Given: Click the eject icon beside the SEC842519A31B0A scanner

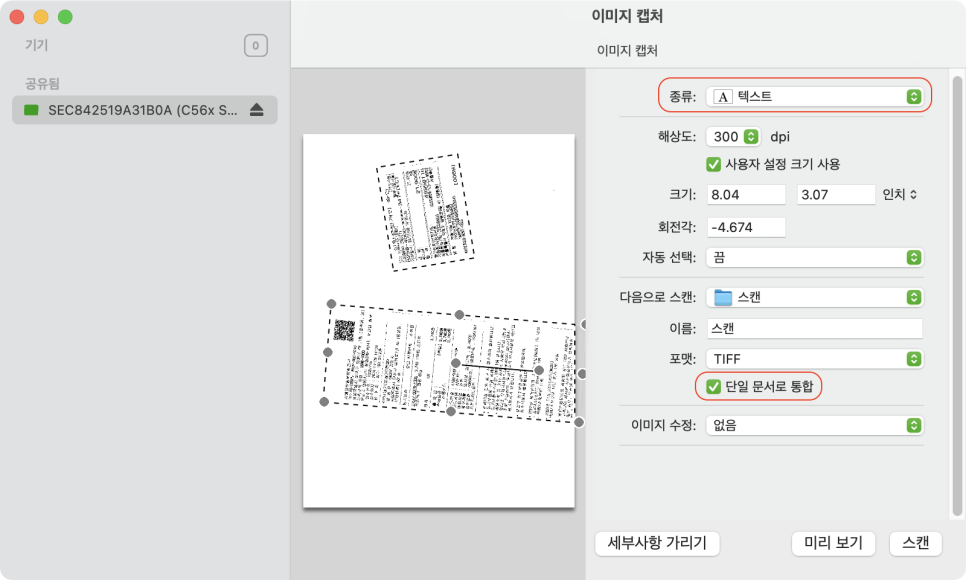Looking at the screenshot, I should [256, 110].
